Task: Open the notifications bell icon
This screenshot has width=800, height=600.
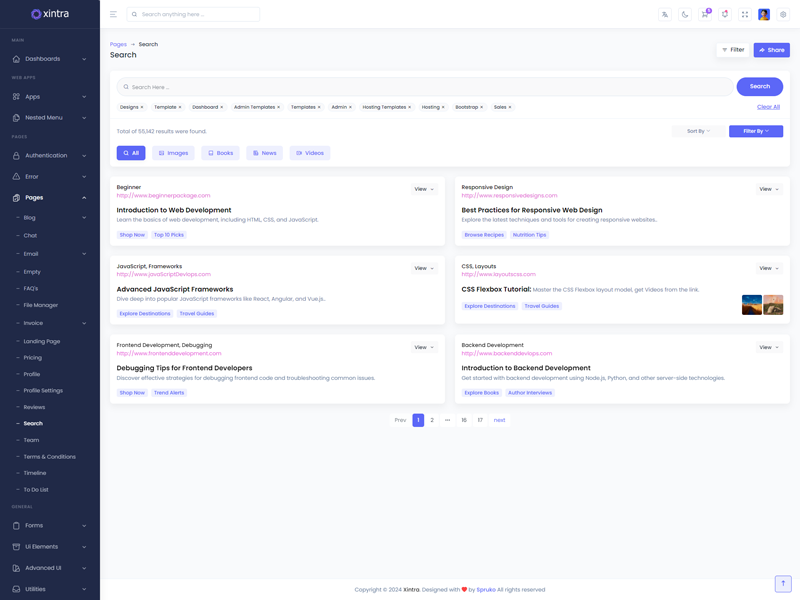Action: point(725,14)
